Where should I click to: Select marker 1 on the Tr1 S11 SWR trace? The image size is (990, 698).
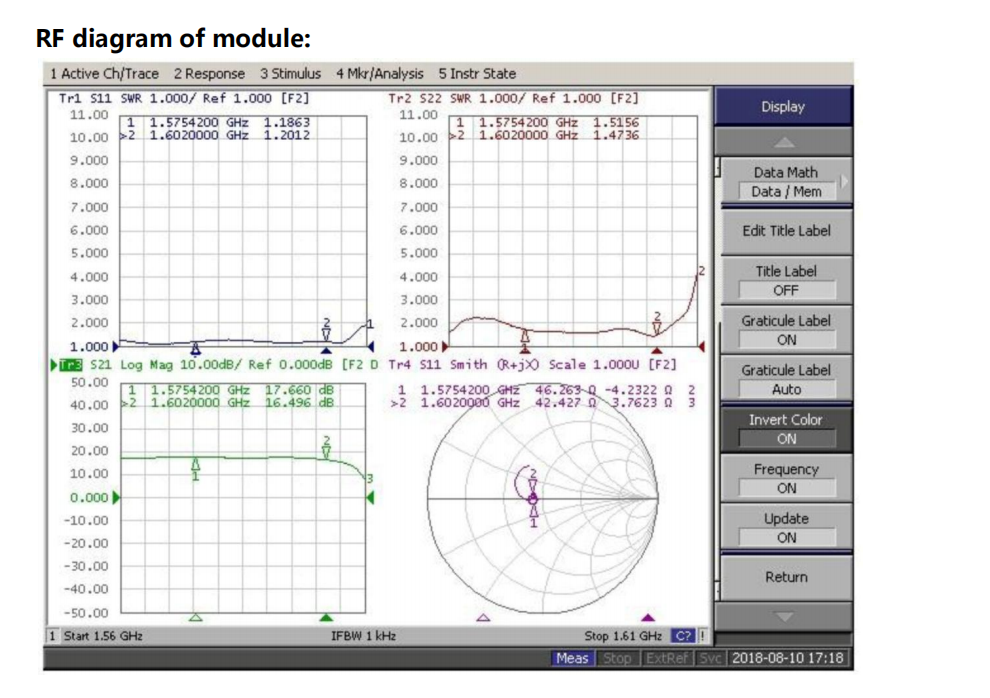coord(196,348)
